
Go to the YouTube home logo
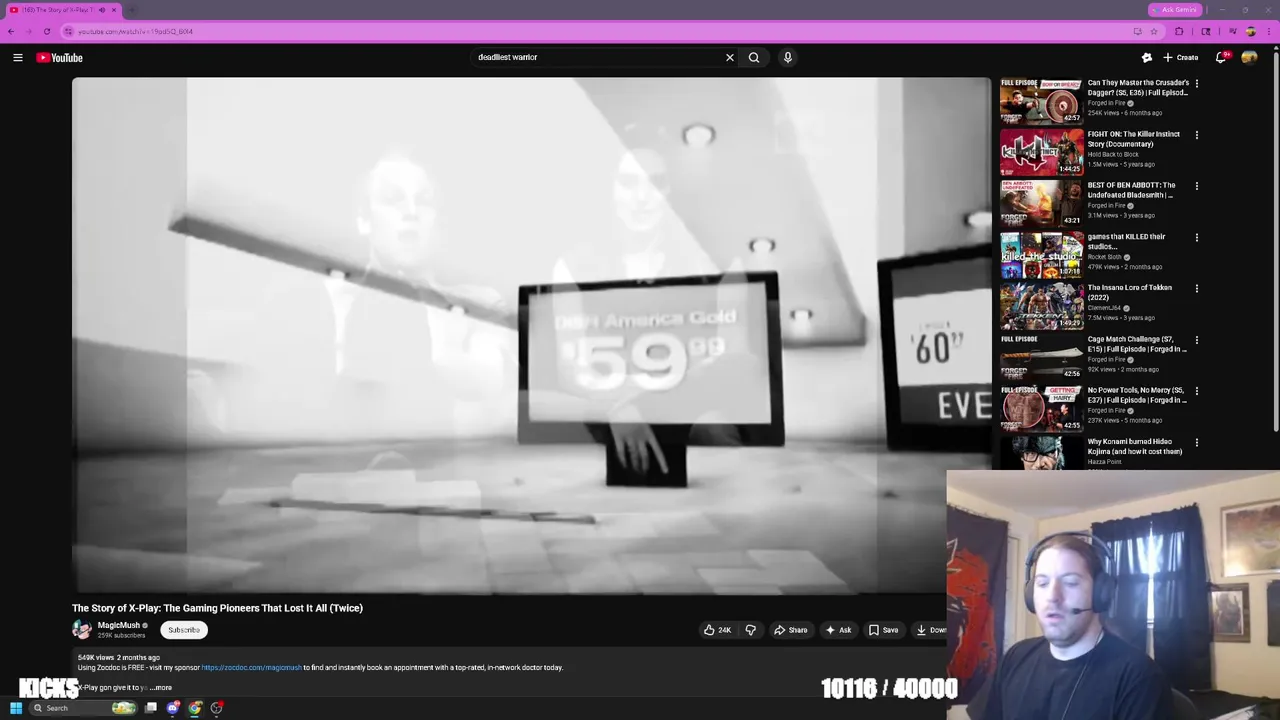60,58
